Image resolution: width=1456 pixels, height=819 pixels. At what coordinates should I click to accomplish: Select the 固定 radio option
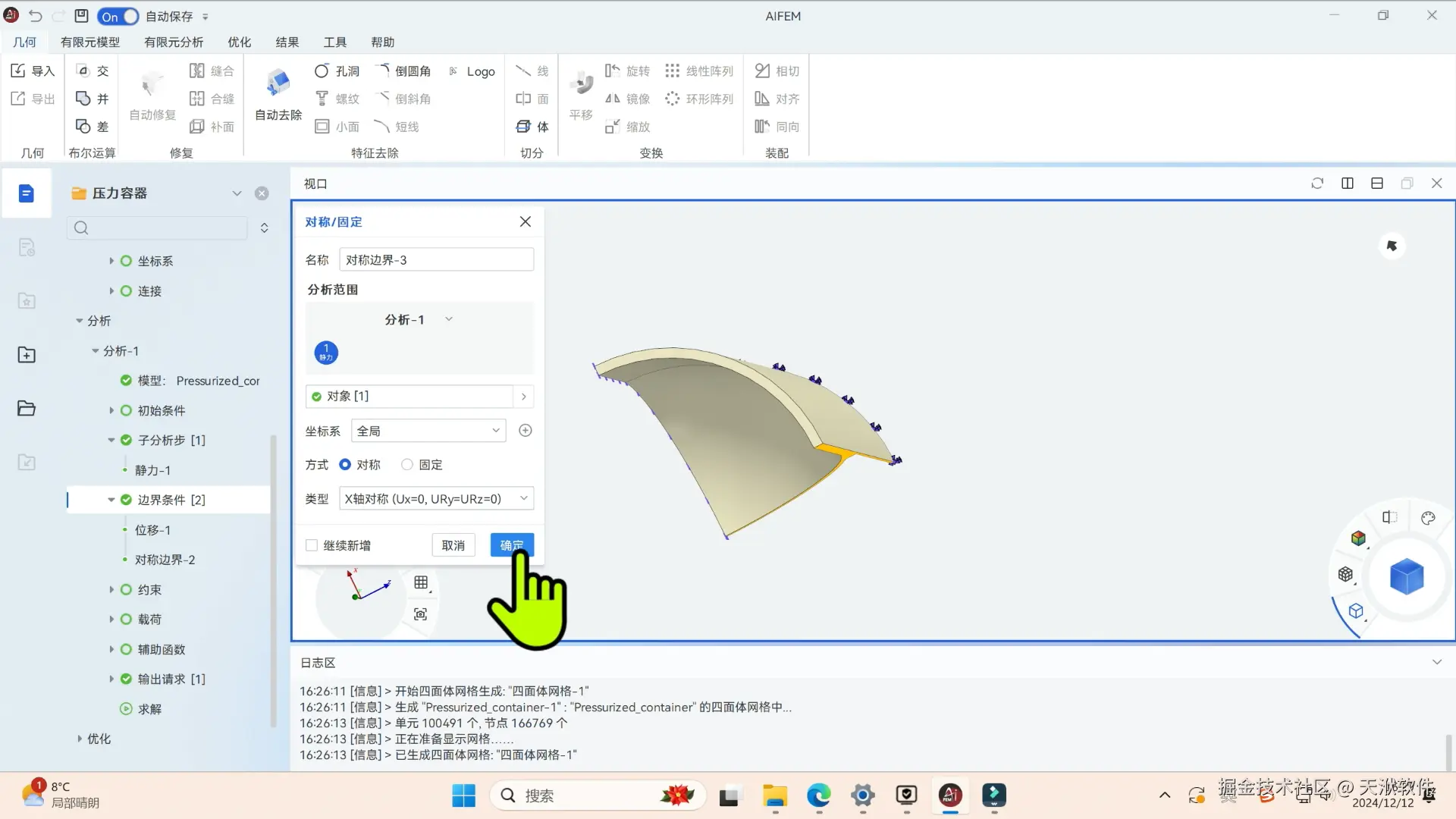coord(407,465)
